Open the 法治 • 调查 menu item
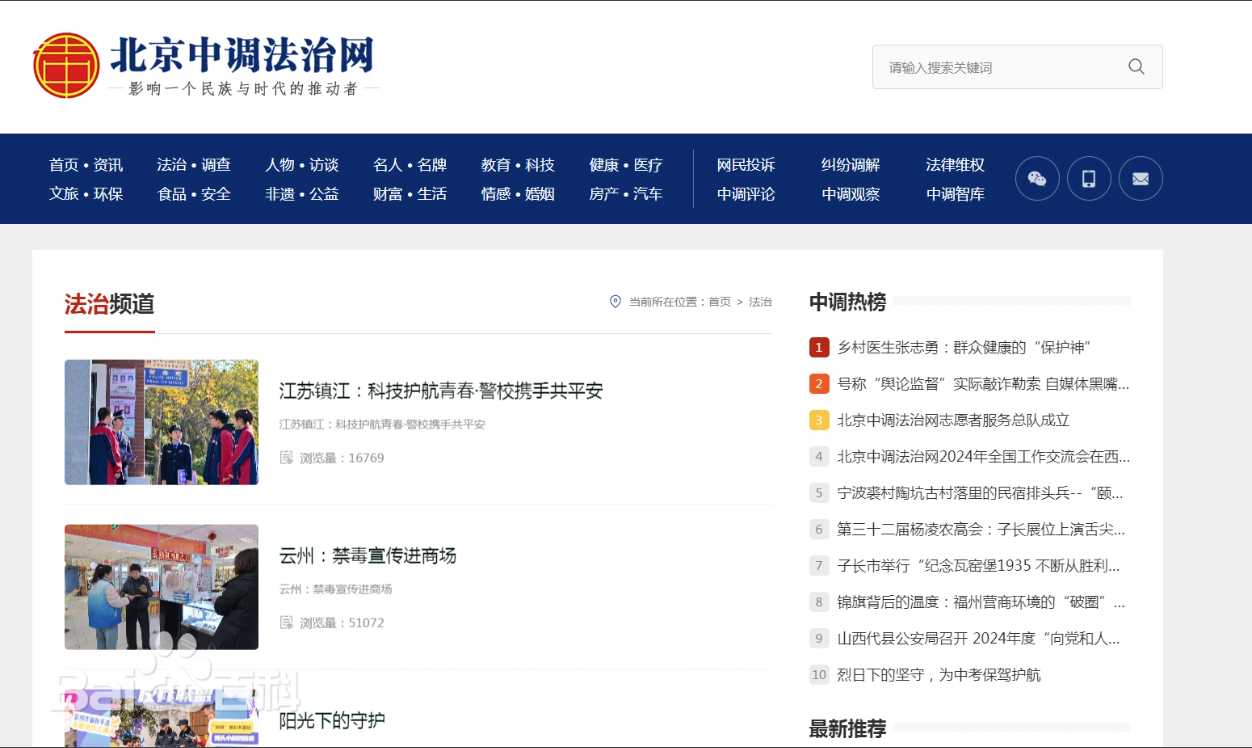This screenshot has height=748, width=1252. pyautogui.click(x=194, y=165)
